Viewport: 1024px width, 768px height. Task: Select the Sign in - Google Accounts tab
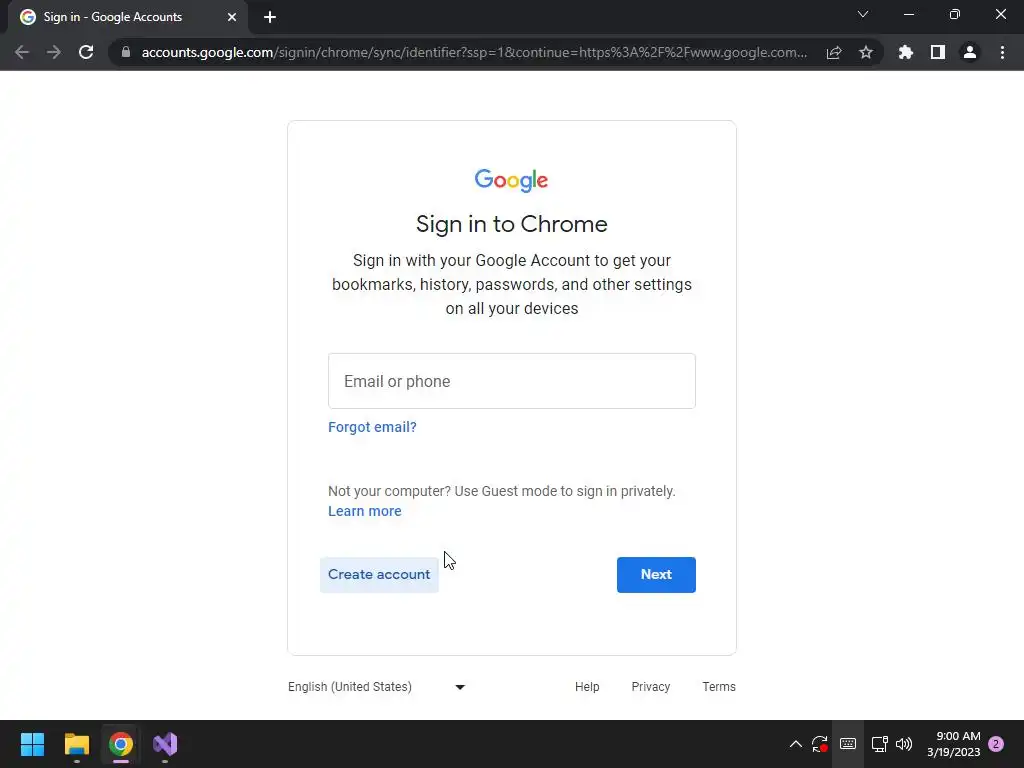[x=127, y=17]
